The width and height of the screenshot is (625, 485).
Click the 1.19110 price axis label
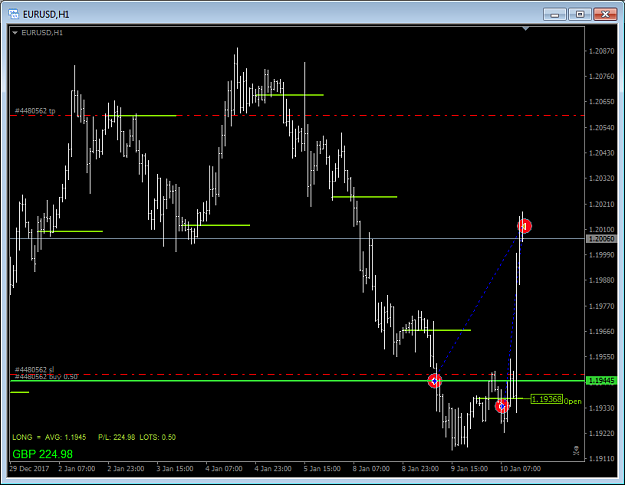tap(602, 459)
